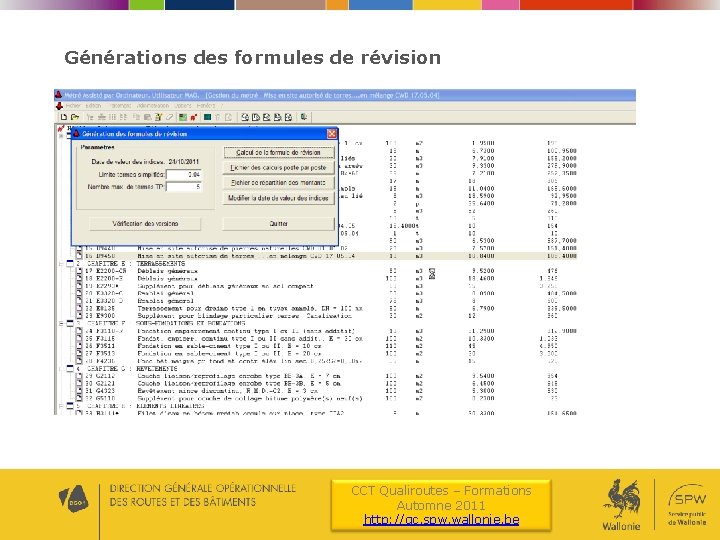This screenshot has width=720, height=540.
Task: Click the Limite termes simplifiés input field
Action: [184, 174]
